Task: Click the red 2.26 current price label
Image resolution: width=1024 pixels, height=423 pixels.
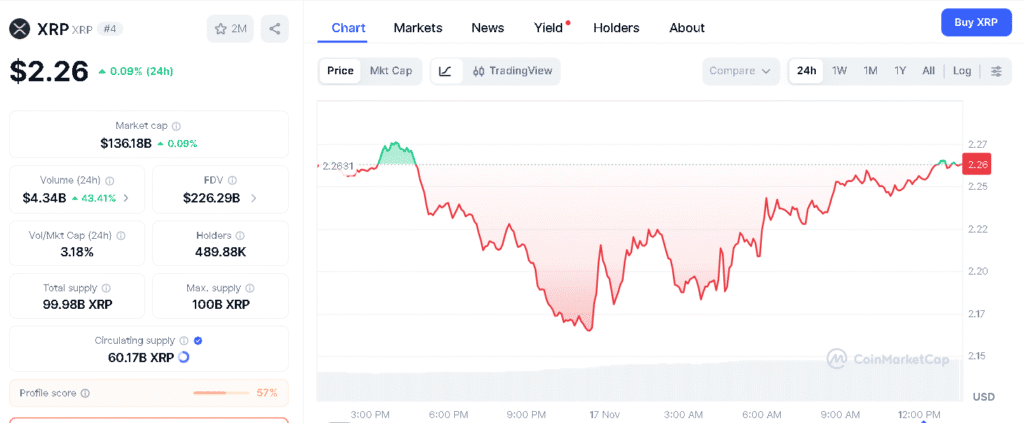Action: click(x=977, y=164)
